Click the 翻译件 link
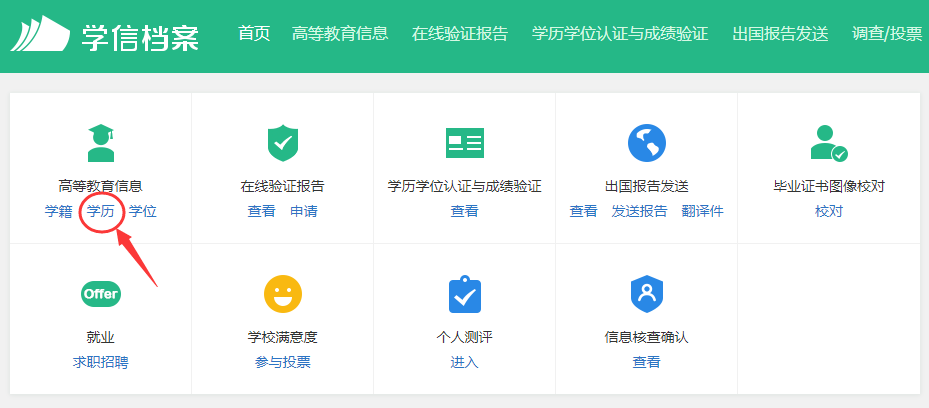 [703, 211]
